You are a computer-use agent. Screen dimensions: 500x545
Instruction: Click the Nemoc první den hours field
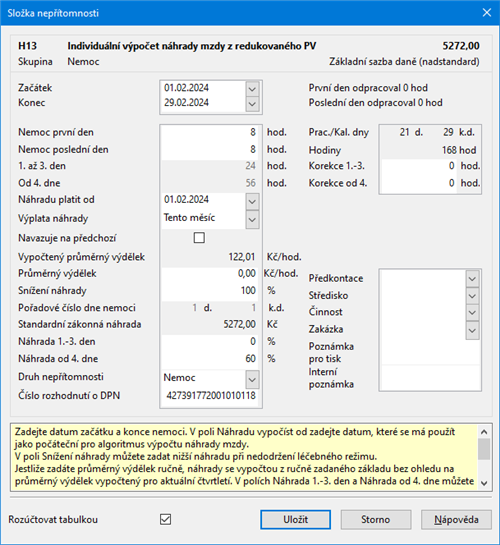point(210,132)
